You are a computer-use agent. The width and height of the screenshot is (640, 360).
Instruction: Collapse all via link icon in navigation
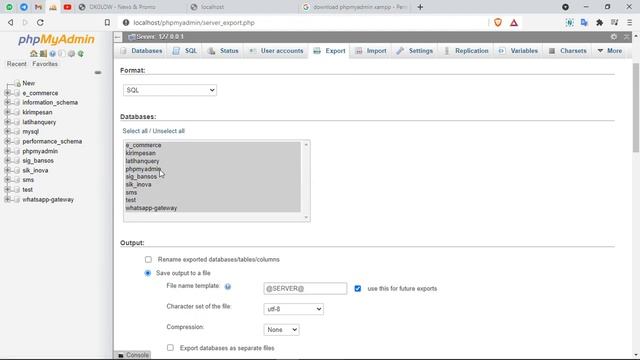pos(98,72)
